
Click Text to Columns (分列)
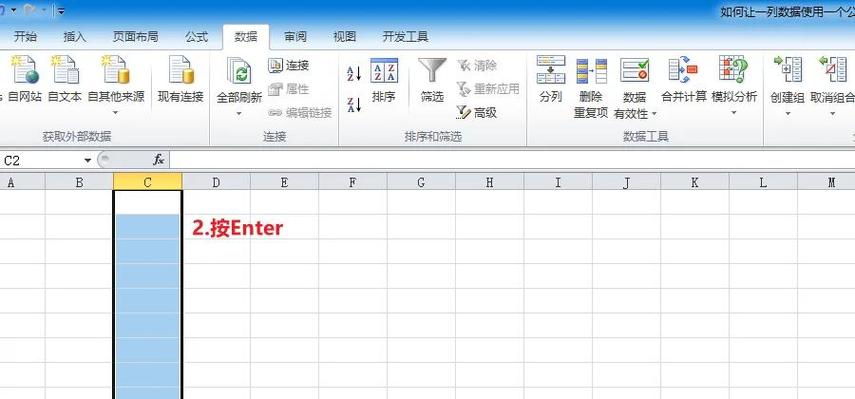(x=550, y=80)
